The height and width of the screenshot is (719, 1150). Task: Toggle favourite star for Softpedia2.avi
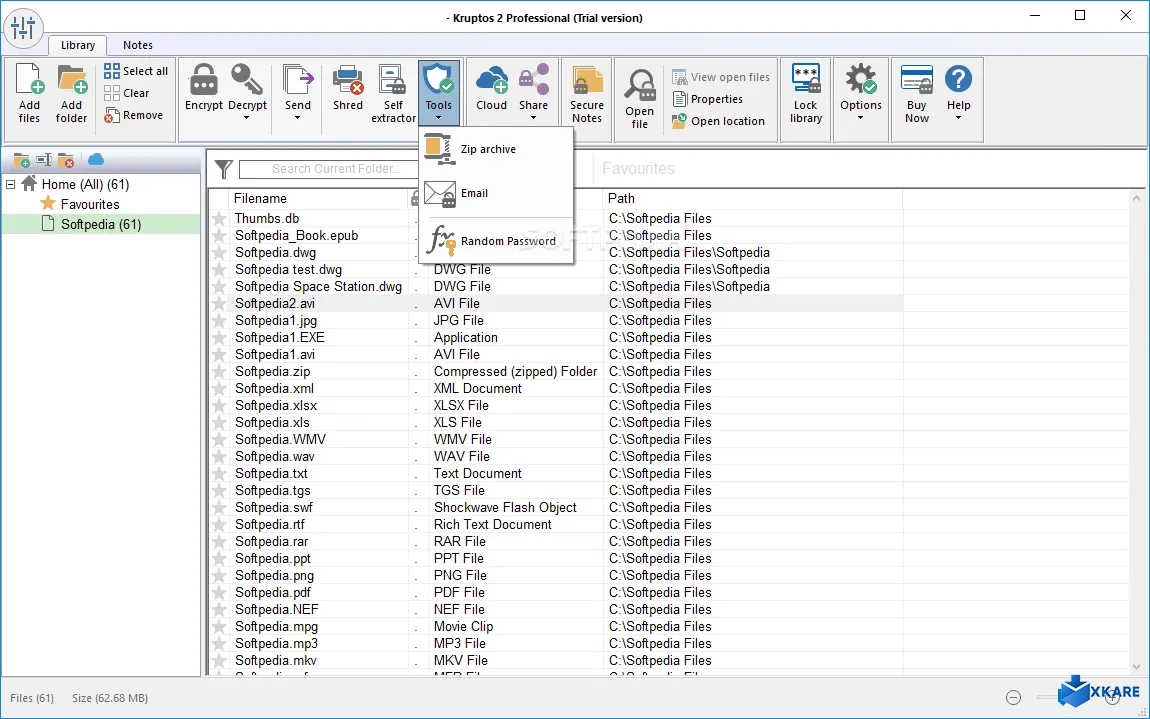click(x=219, y=304)
